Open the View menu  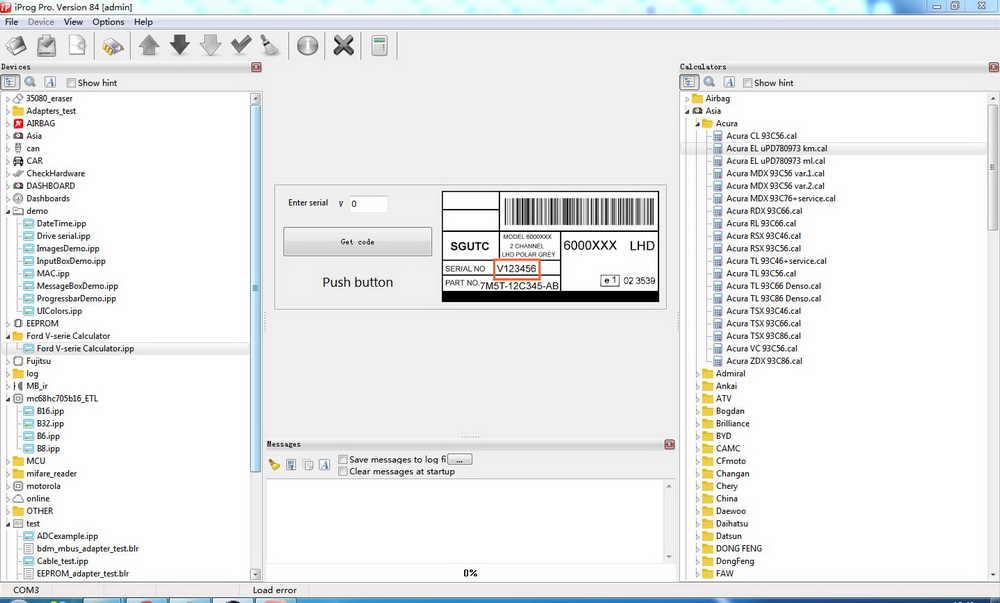[x=73, y=22]
